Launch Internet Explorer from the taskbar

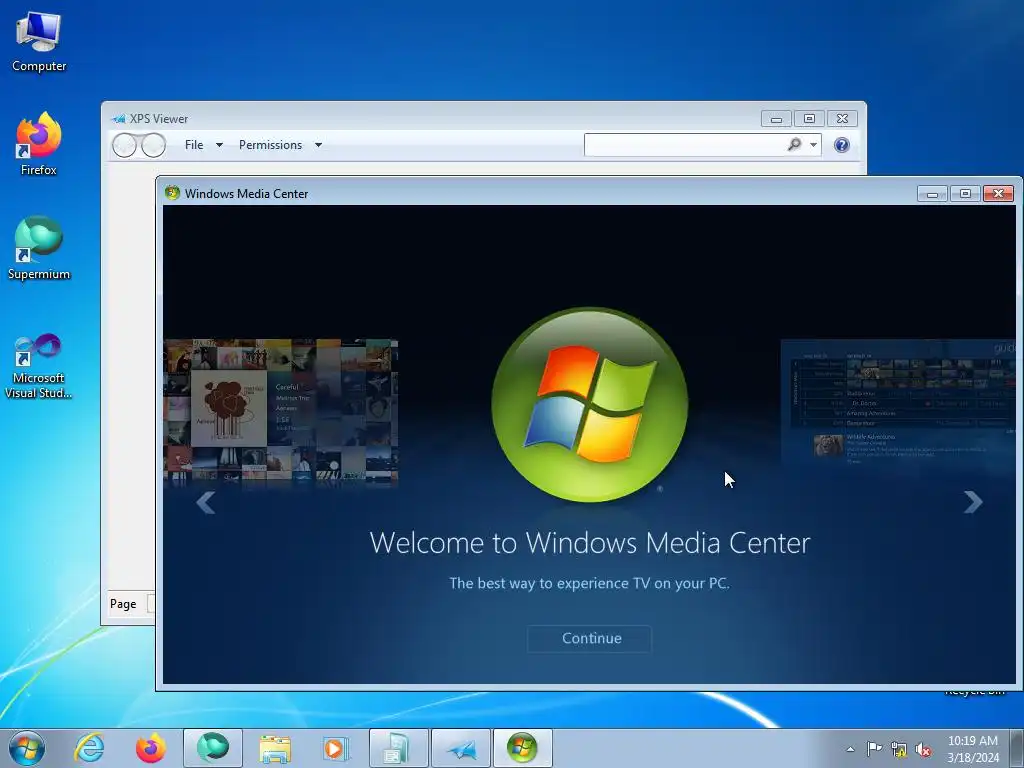[89, 748]
